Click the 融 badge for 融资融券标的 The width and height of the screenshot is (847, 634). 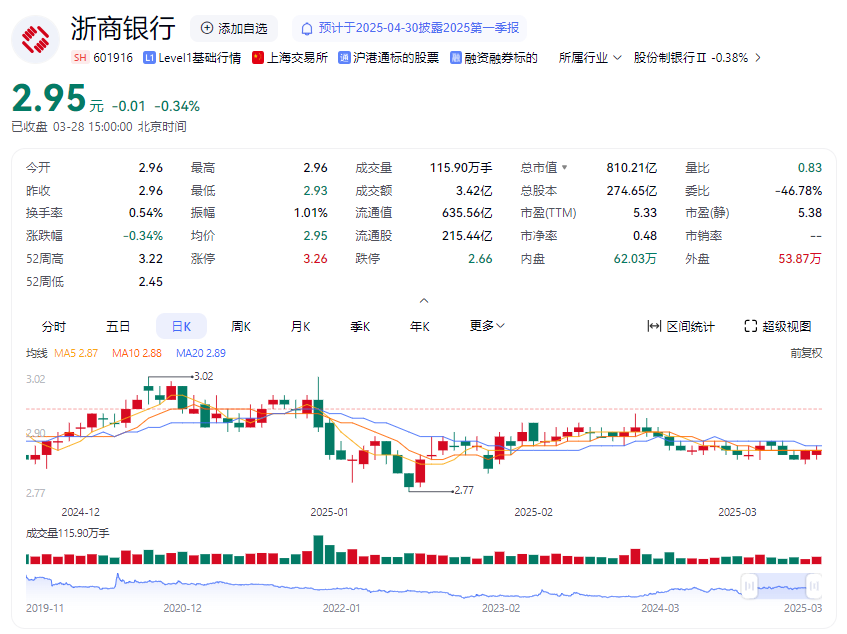pyautogui.click(x=456, y=58)
